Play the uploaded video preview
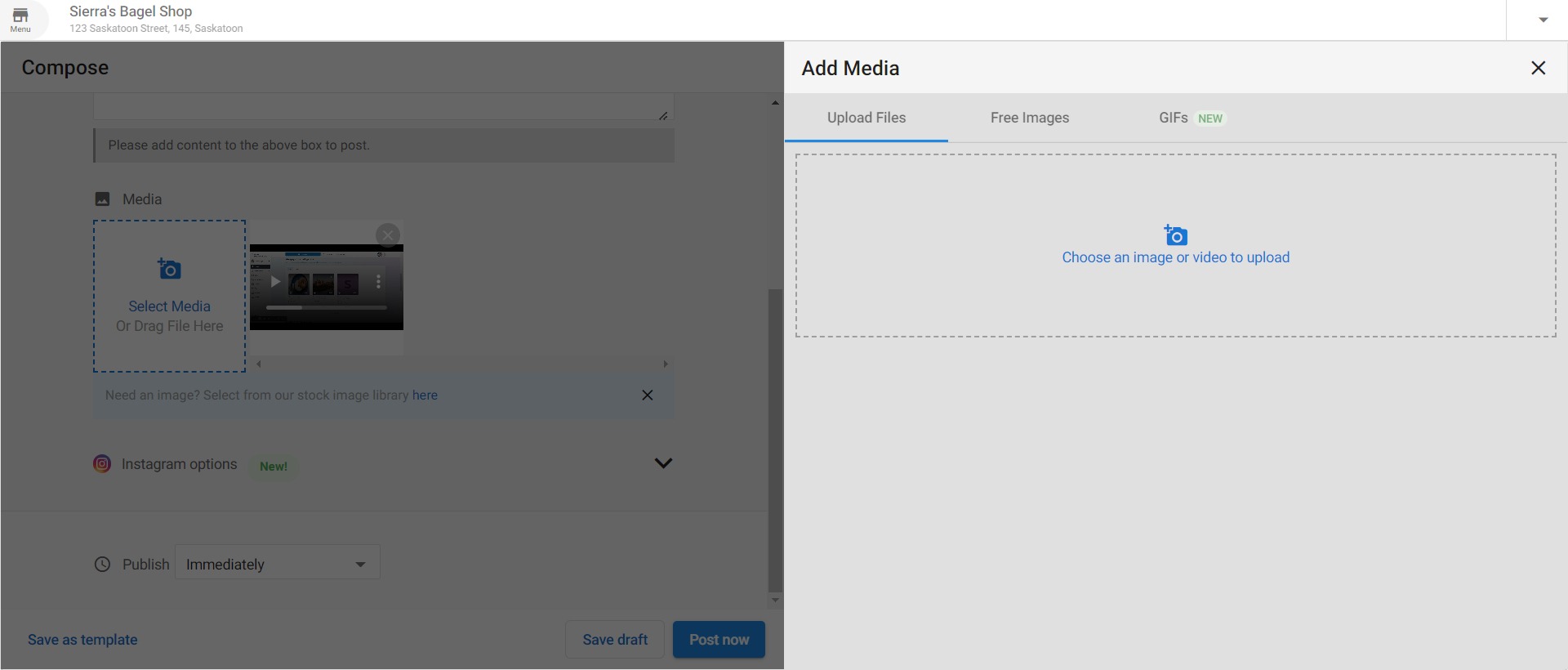 pyautogui.click(x=276, y=282)
